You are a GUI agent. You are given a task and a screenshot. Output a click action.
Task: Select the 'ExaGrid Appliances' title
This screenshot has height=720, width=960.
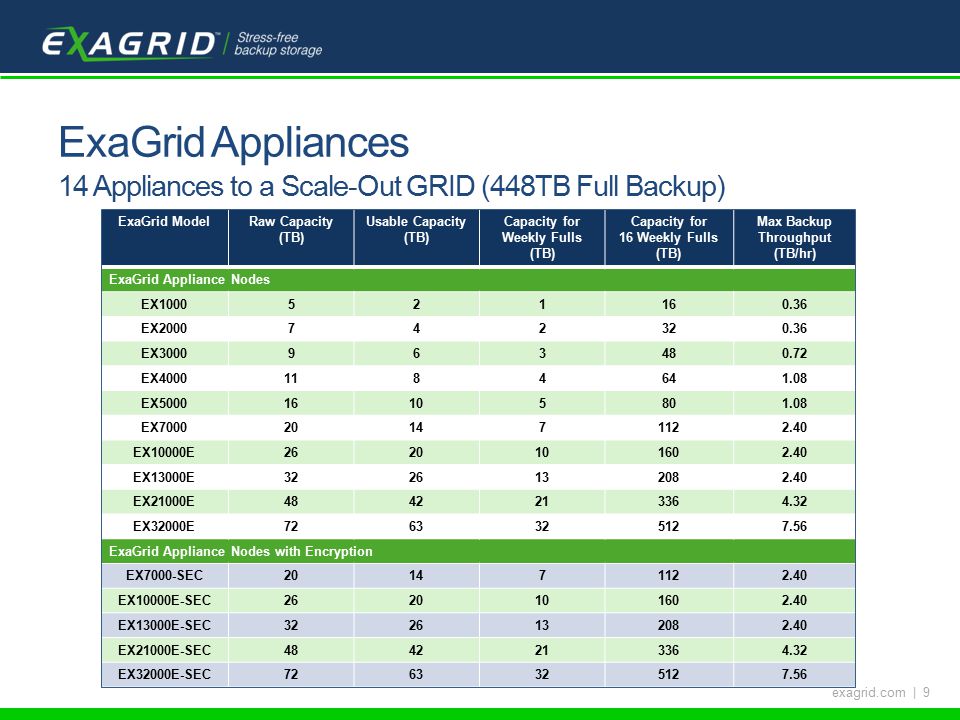(x=233, y=142)
